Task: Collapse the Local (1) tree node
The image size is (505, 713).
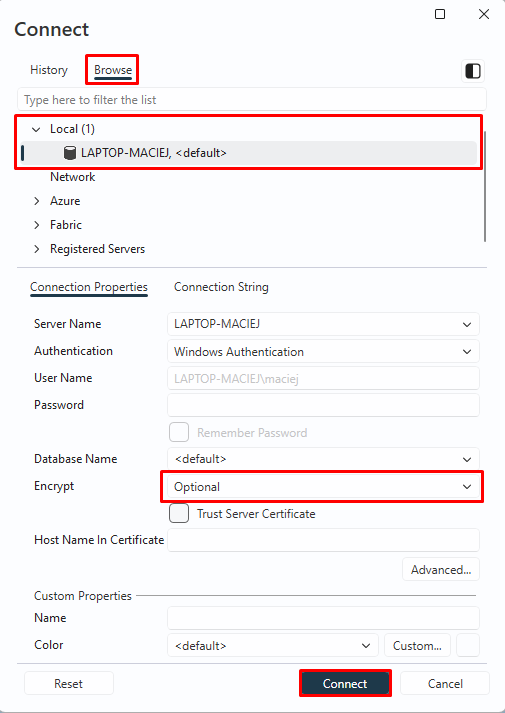Action: click(36, 130)
